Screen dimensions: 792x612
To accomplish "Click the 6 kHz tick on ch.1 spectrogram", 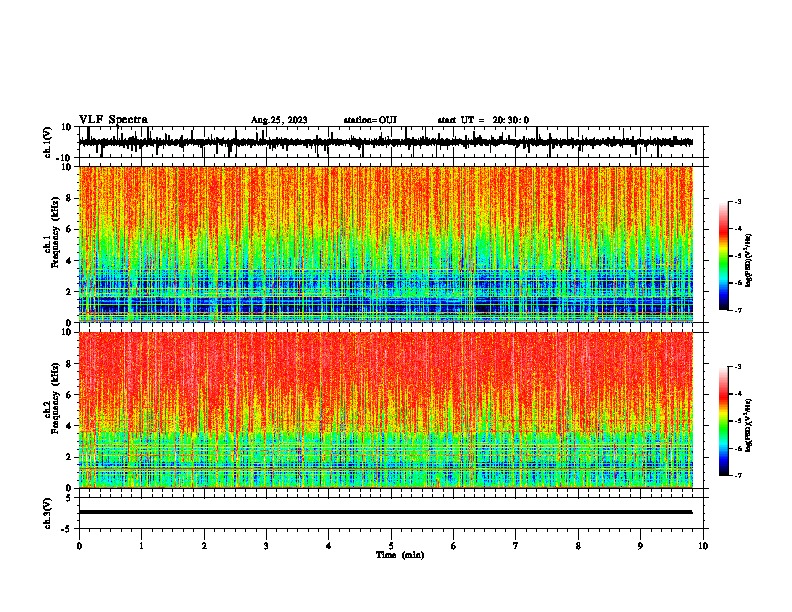I will point(70,230).
